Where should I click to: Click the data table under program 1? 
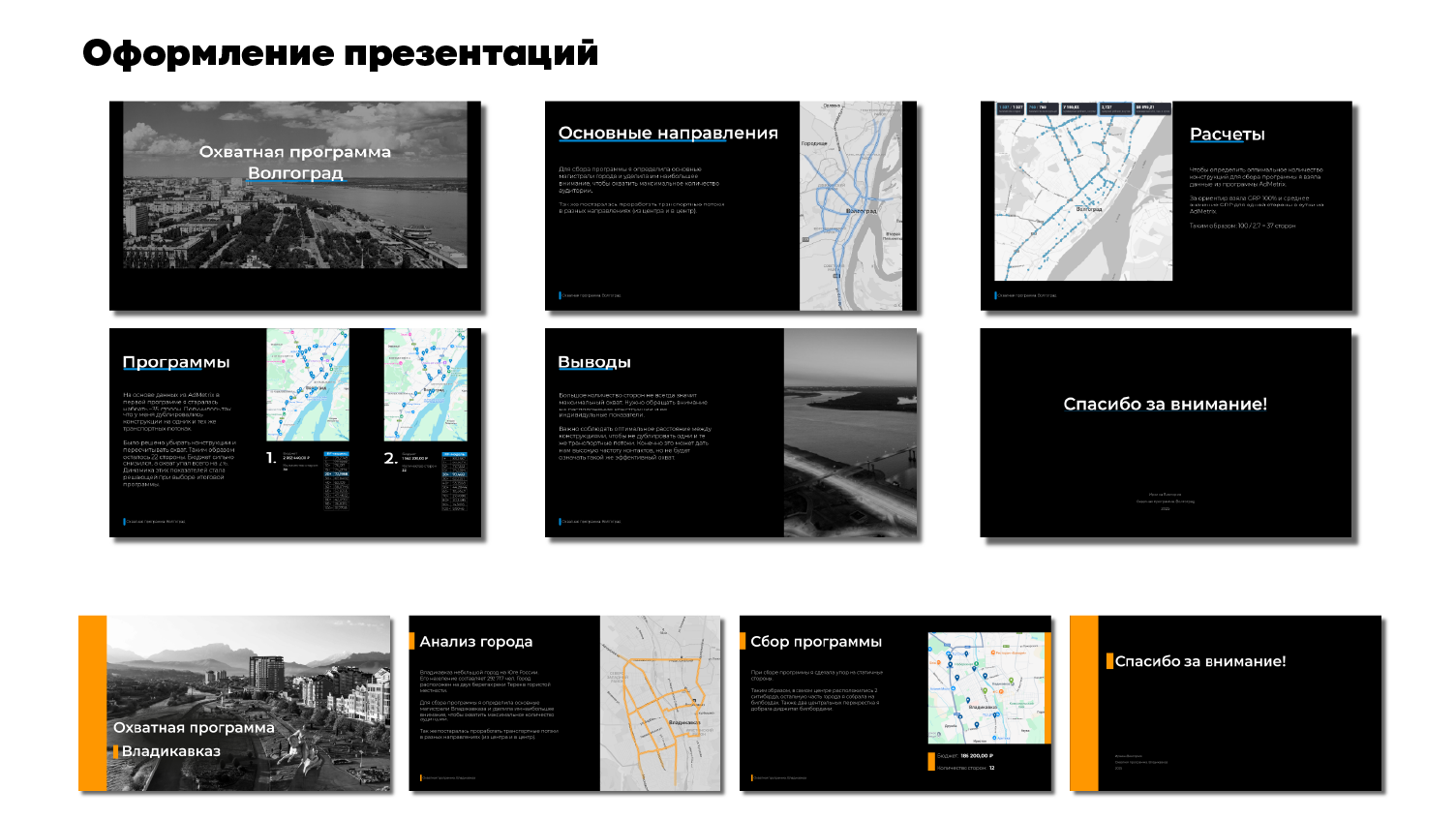pos(336,480)
